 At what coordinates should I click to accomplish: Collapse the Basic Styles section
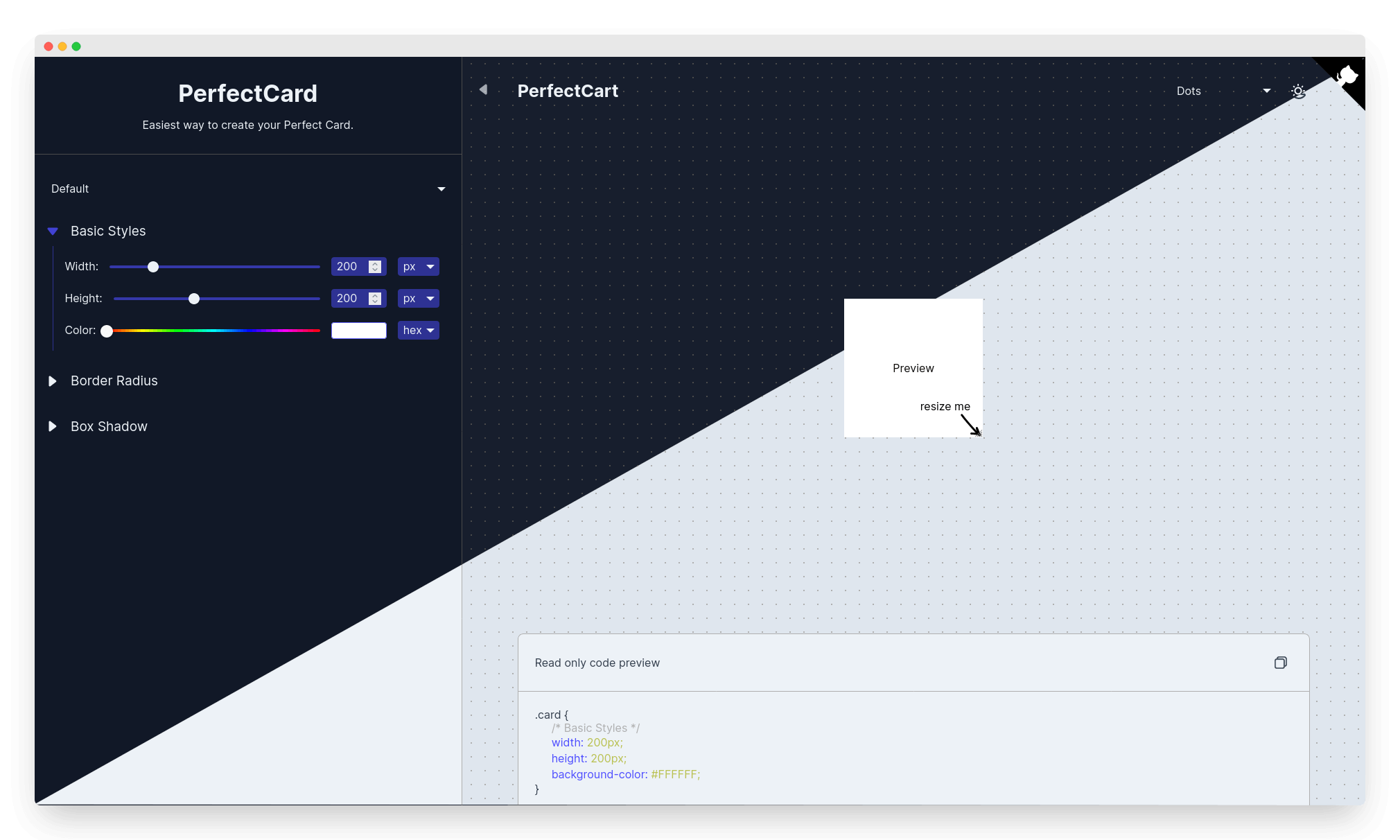click(x=53, y=231)
